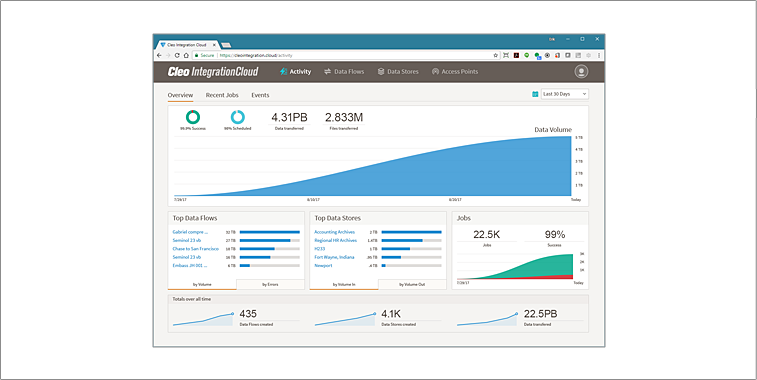This screenshot has height=380, width=757.
Task: Click the 2.833M Files transferred value
Action: point(344,117)
